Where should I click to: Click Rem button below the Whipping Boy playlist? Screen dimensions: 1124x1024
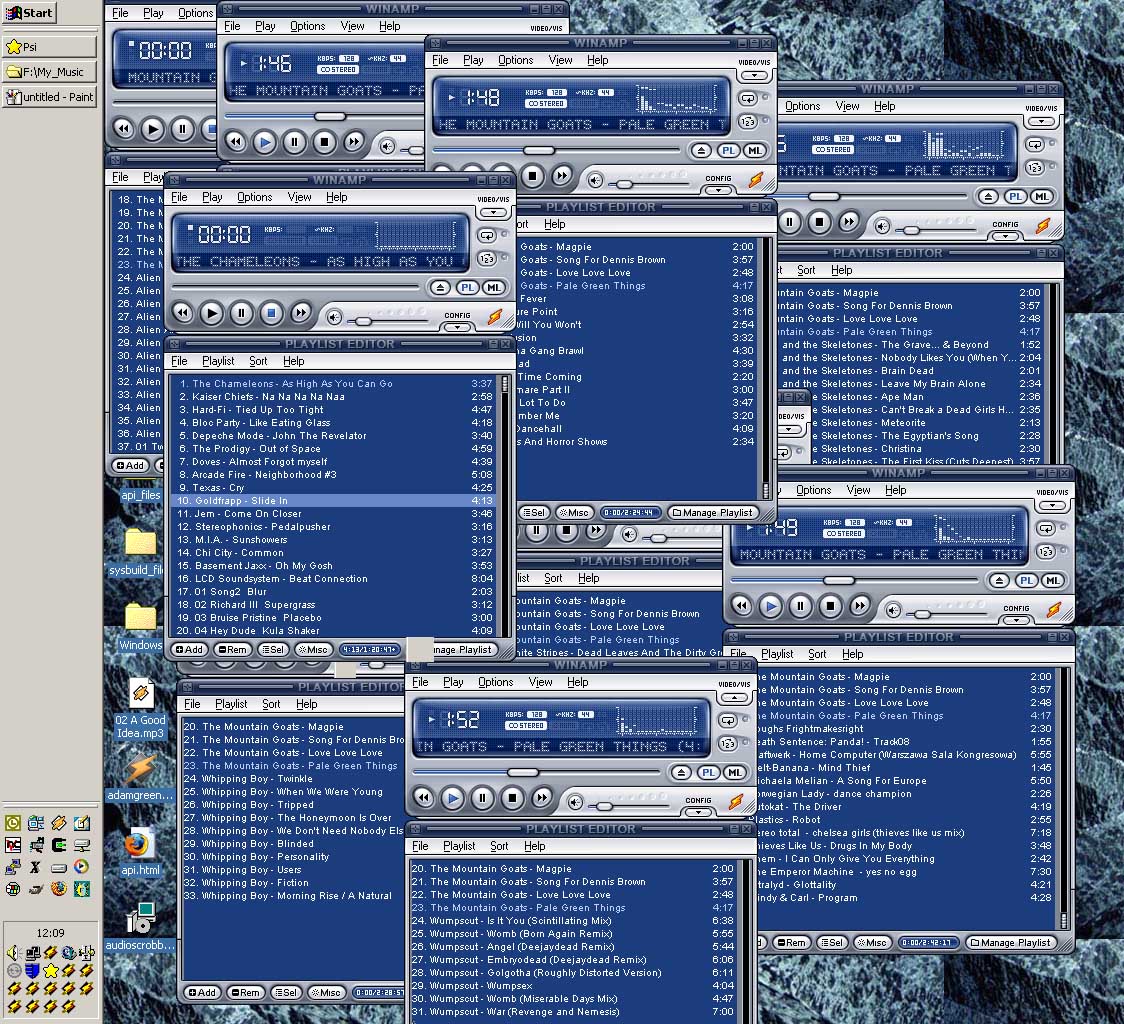coord(245,992)
